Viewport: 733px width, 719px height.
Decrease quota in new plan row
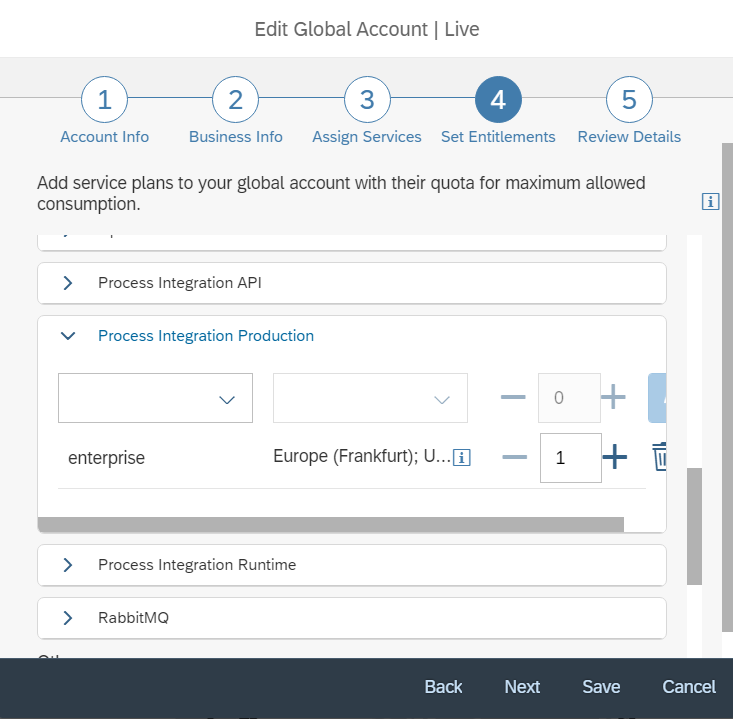[513, 397]
